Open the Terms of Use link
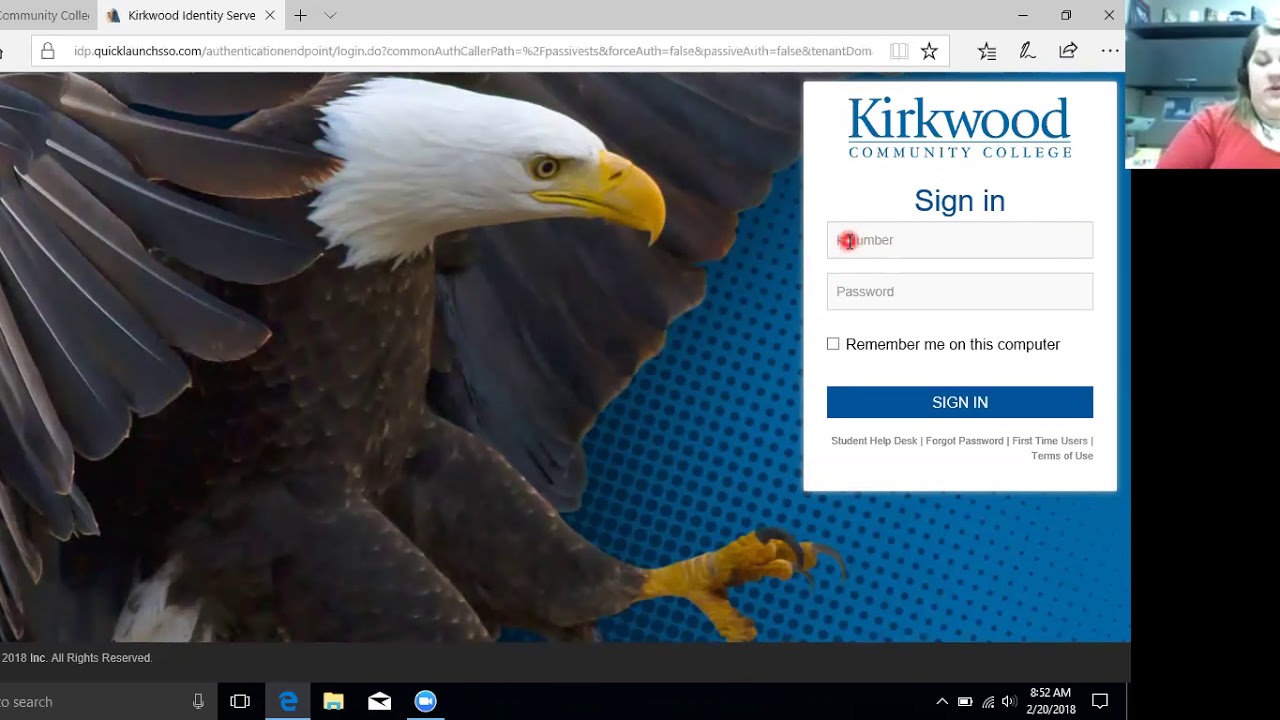 pos(1062,456)
